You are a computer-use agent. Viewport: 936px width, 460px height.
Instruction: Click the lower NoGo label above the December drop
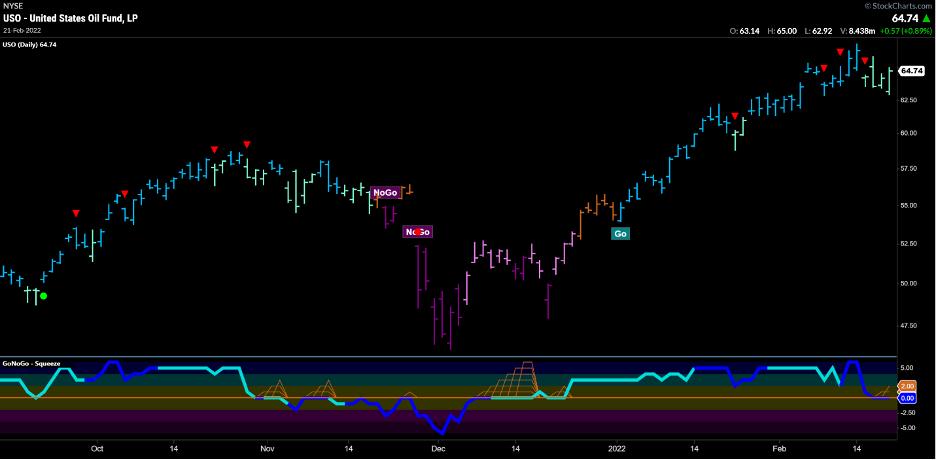(x=416, y=232)
